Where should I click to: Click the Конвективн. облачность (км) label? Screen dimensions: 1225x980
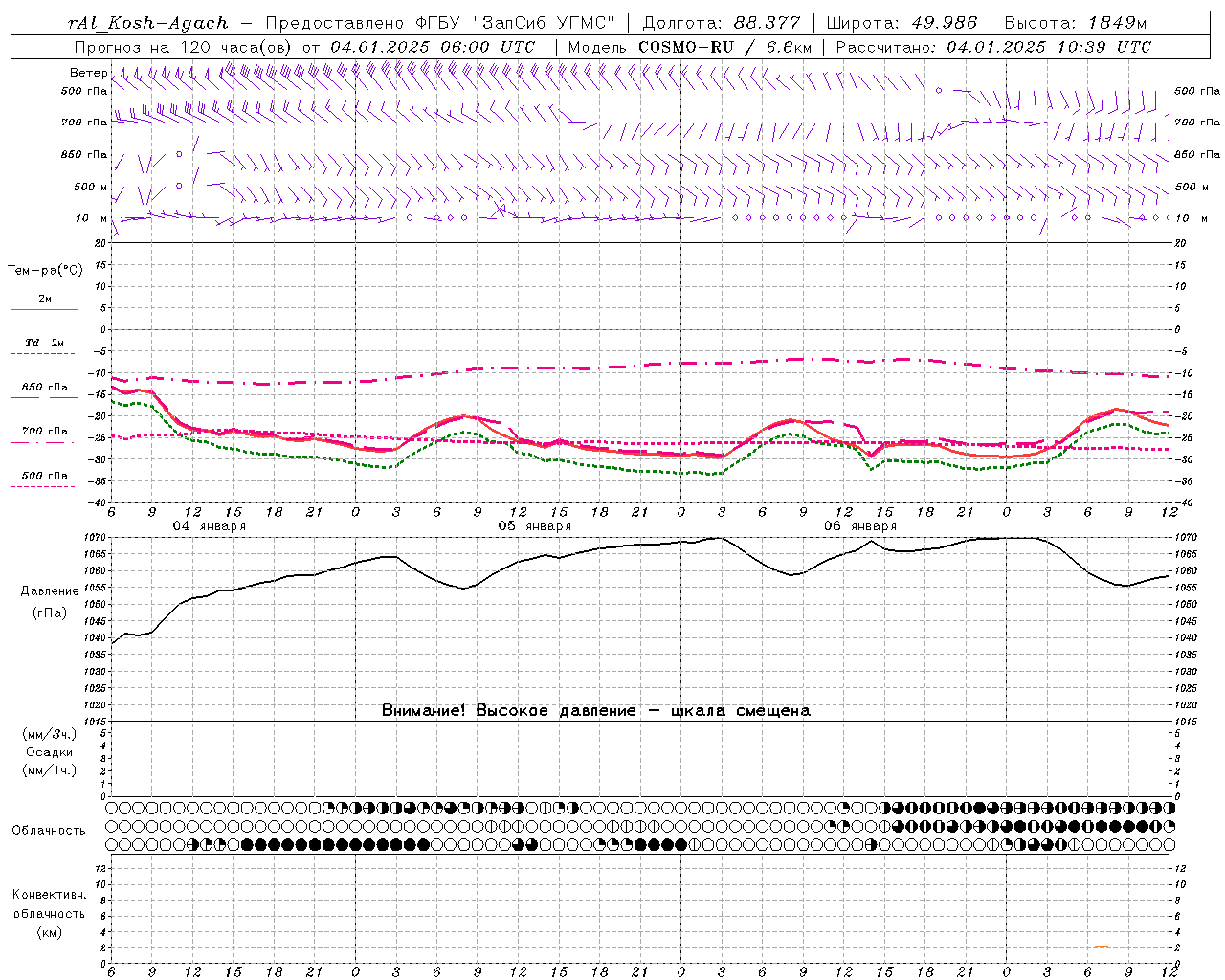[x=49, y=913]
